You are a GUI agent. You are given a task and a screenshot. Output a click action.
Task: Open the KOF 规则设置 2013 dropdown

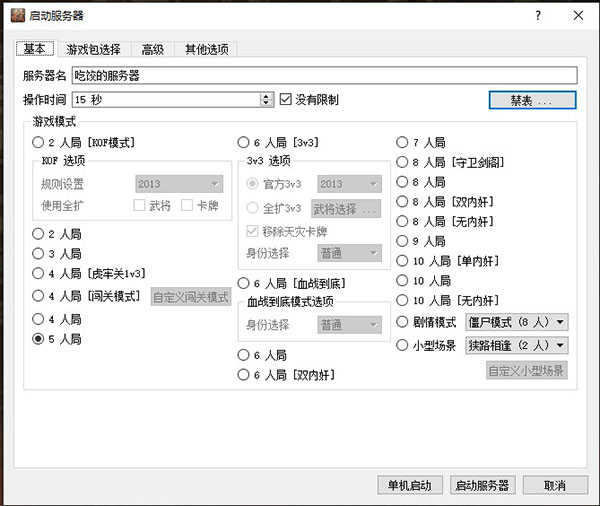click(x=179, y=184)
